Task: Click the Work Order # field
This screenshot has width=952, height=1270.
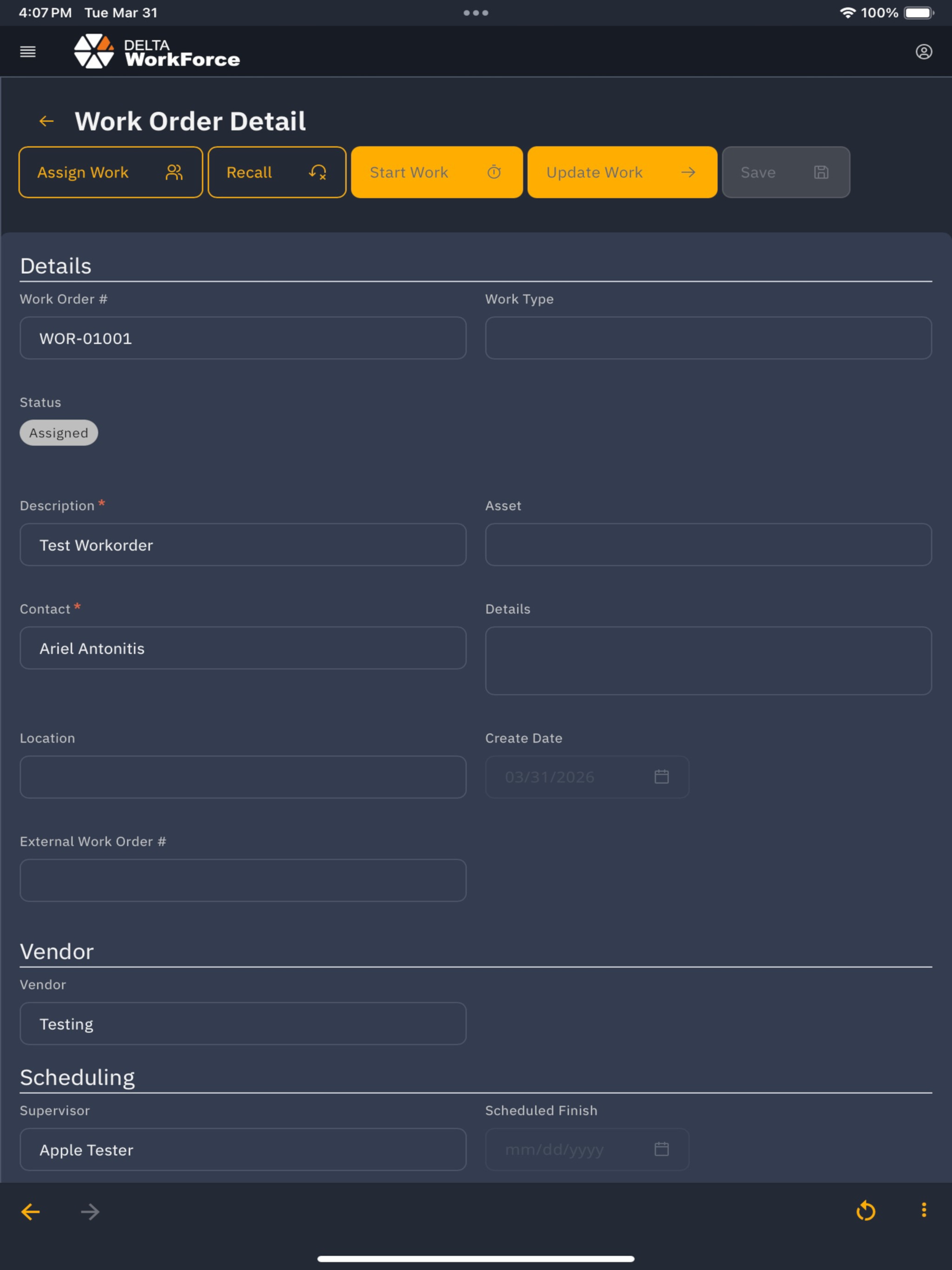Action: (243, 338)
